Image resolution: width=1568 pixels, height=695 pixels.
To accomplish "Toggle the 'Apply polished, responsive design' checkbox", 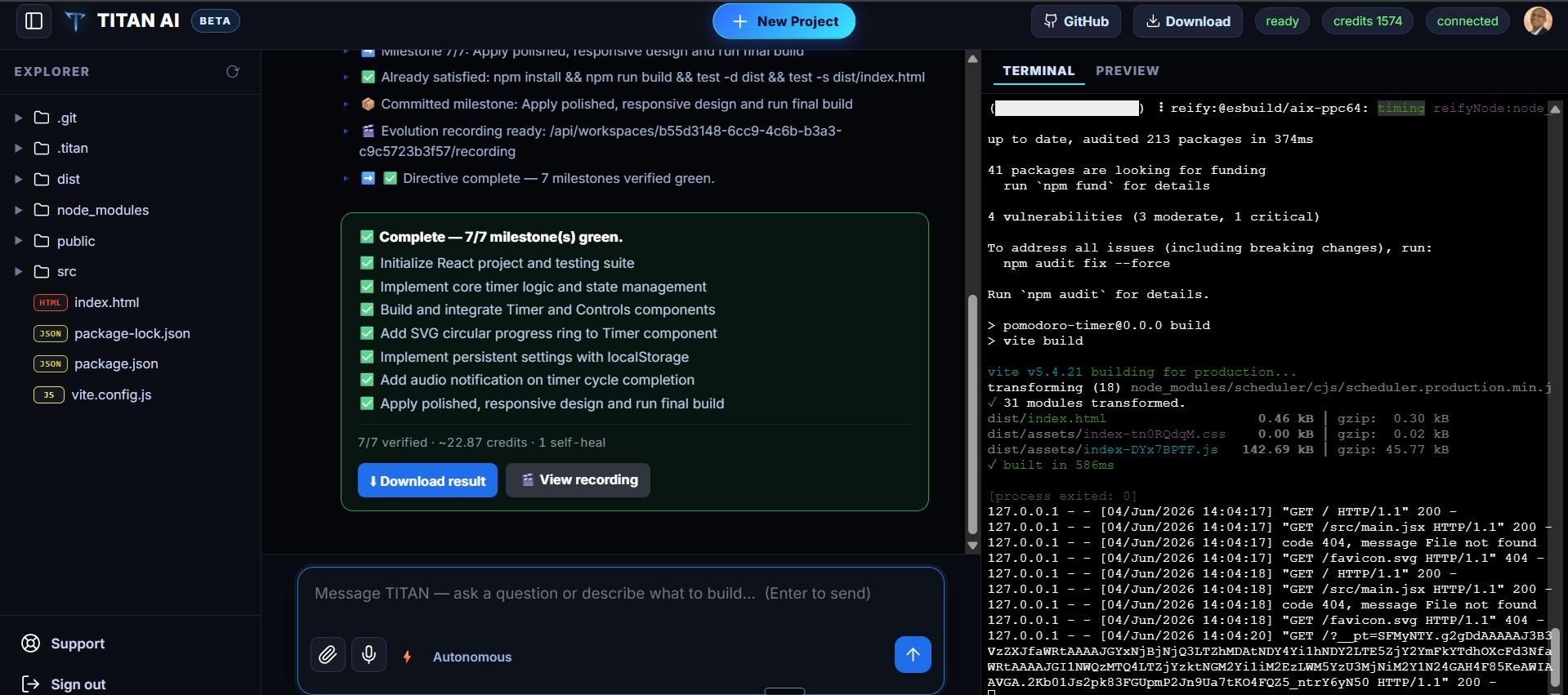I will (367, 403).
